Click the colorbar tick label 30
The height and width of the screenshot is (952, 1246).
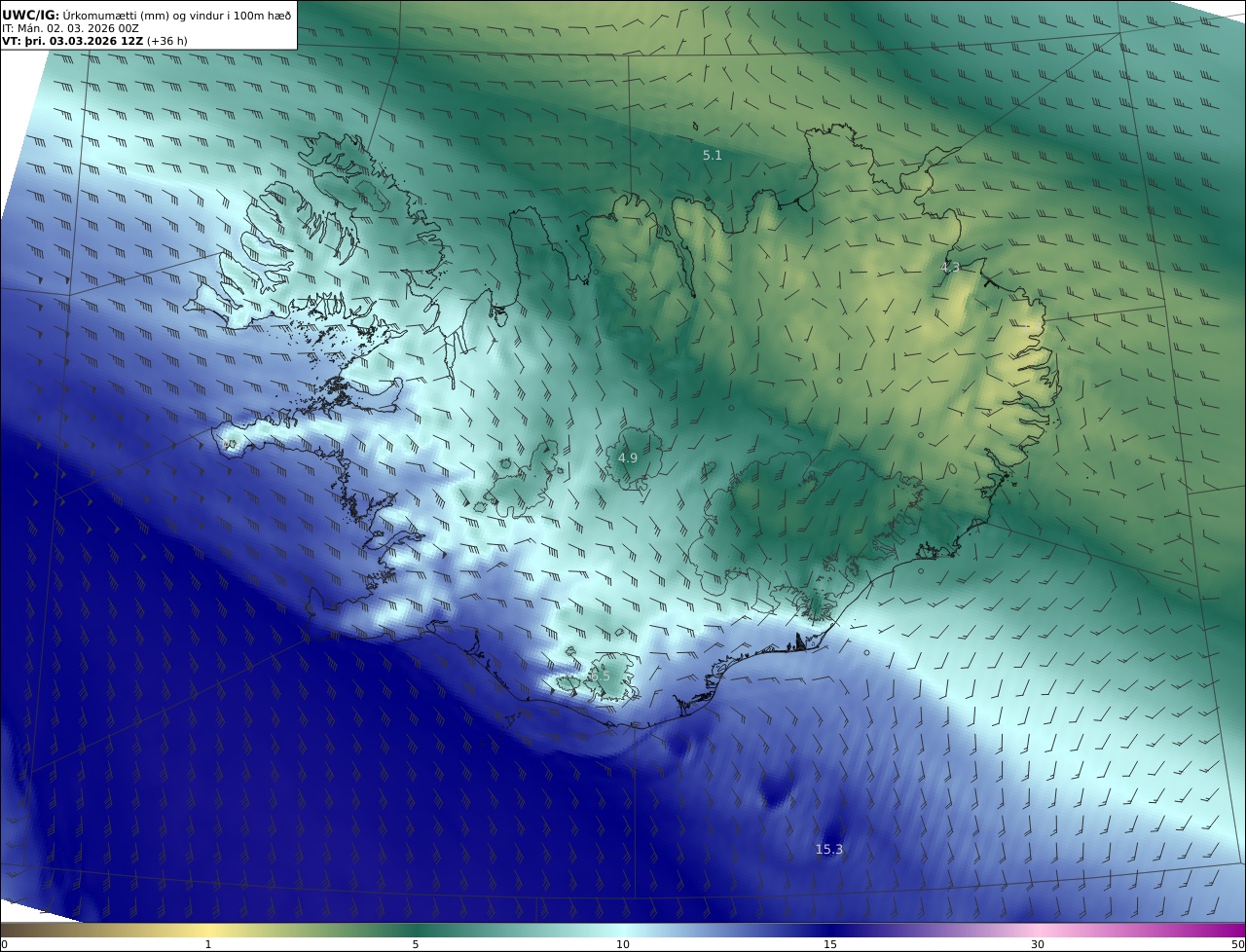click(1038, 944)
